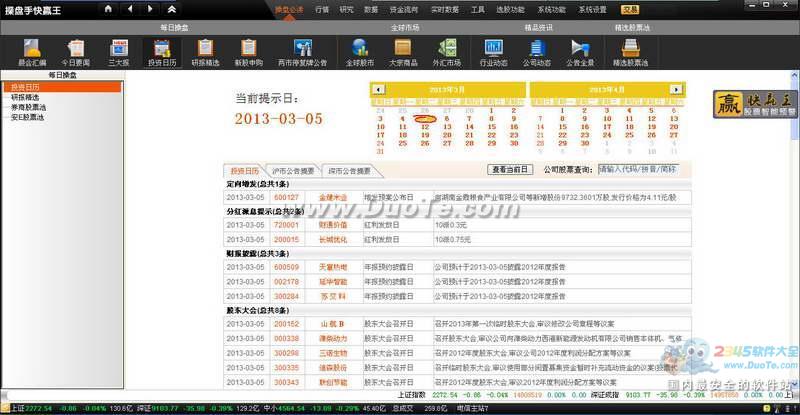The width and height of the screenshot is (800, 415).
Task: Open the 全球股市 globe icon
Action: tap(360, 53)
